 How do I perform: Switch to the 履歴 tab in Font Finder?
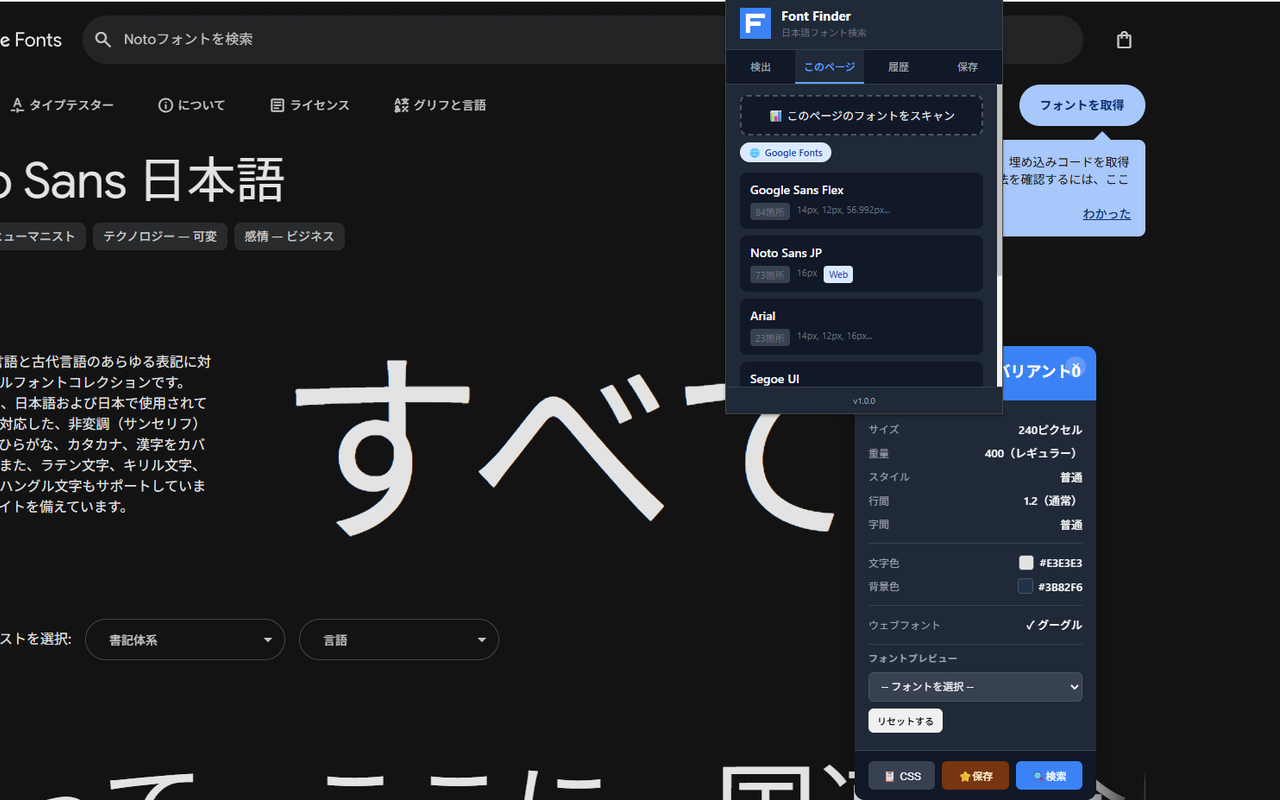897,66
